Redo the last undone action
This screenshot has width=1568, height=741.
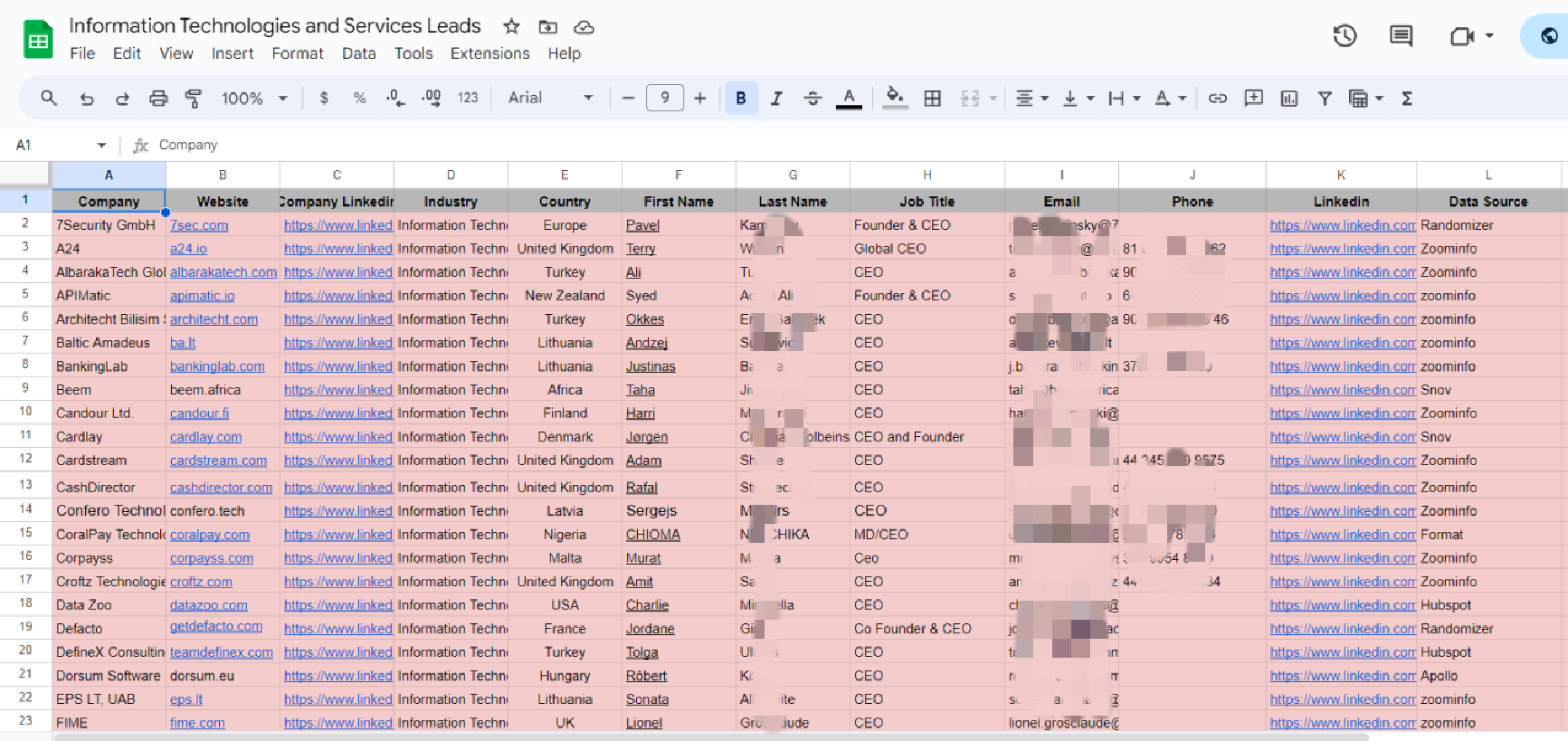[122, 99]
